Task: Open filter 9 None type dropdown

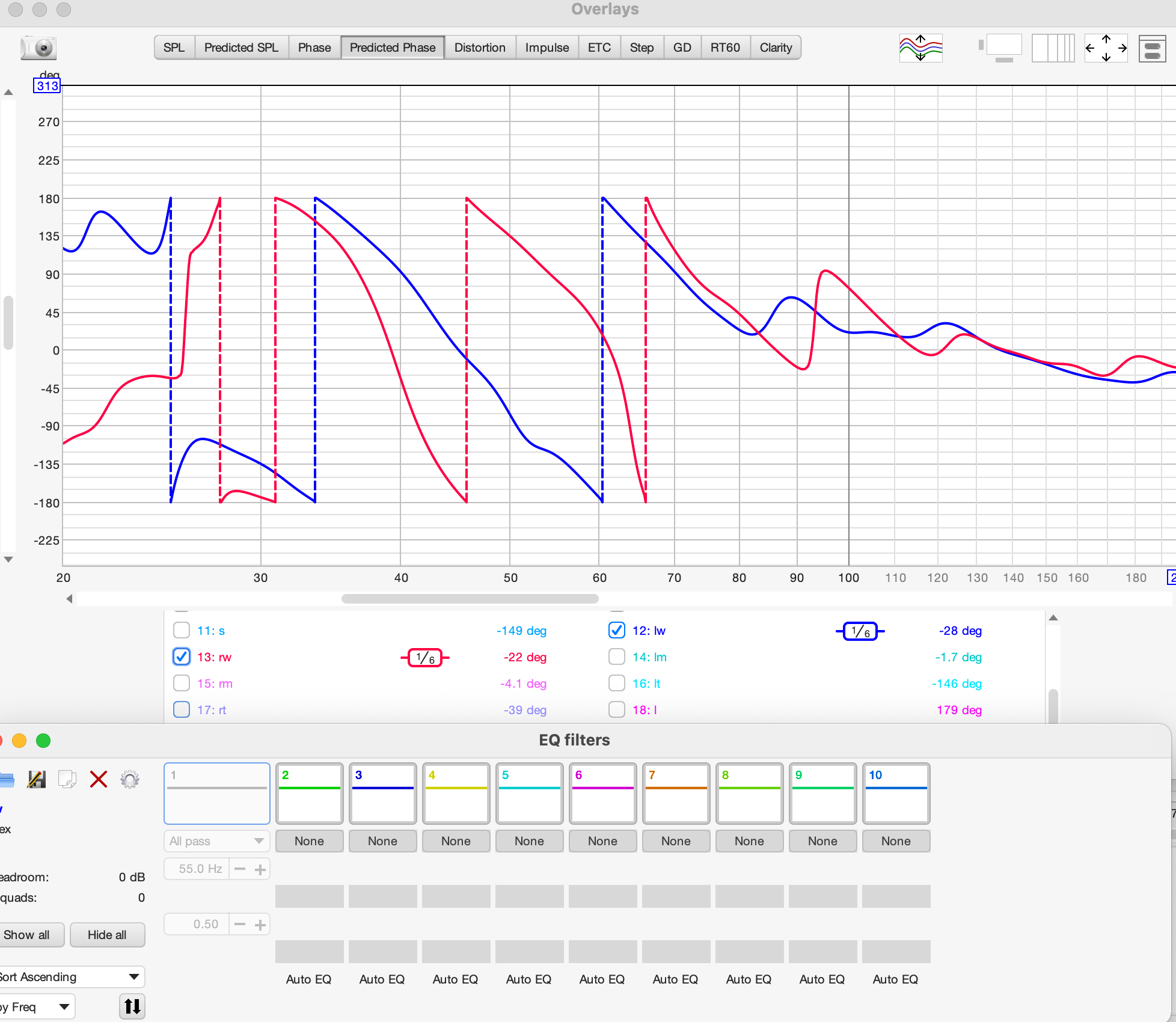Action: click(x=822, y=841)
